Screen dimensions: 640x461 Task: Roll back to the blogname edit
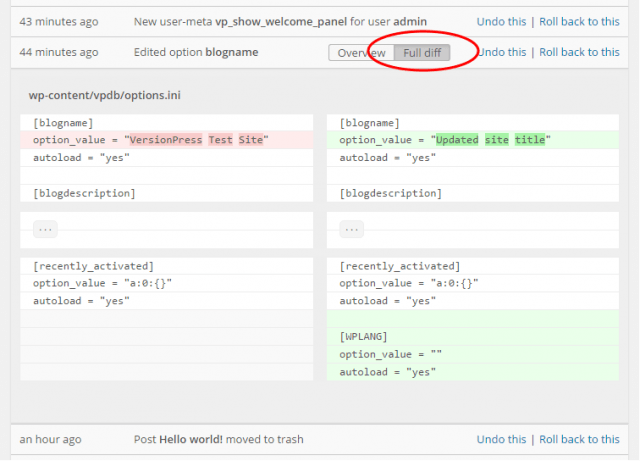pos(579,52)
